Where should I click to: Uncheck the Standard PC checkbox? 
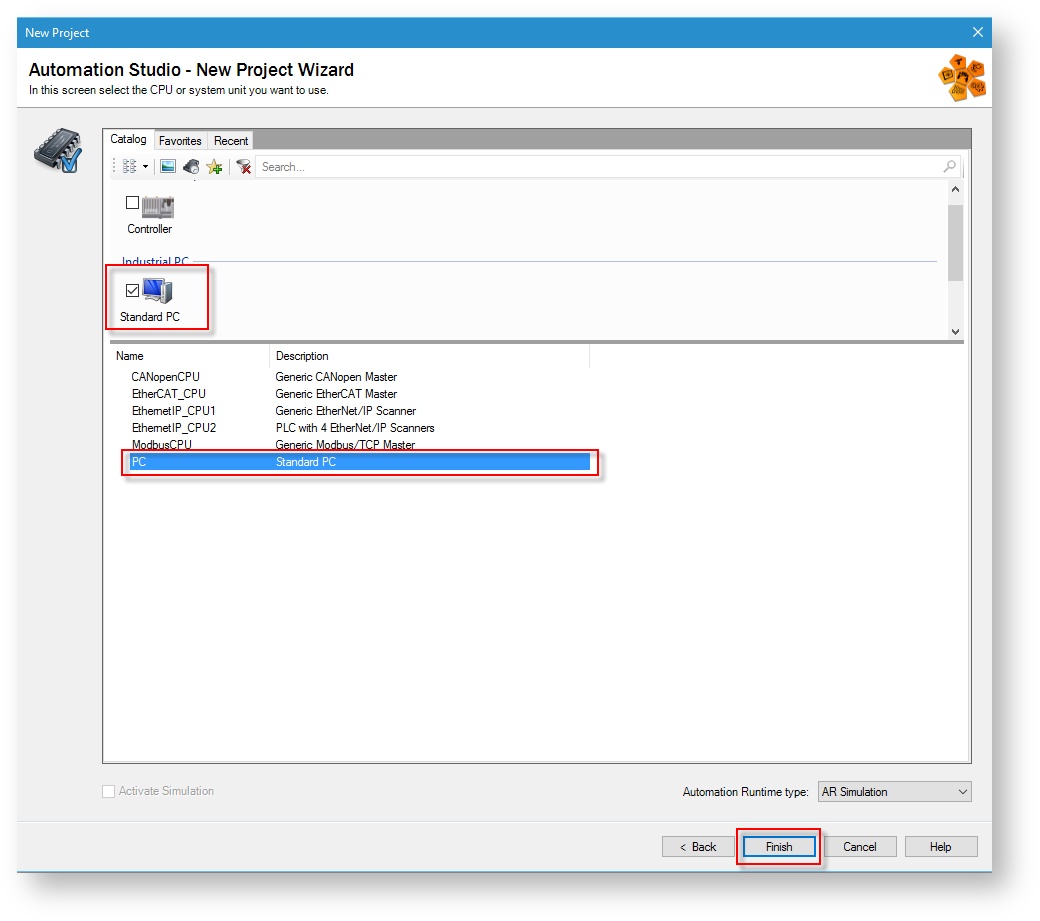coord(132,291)
